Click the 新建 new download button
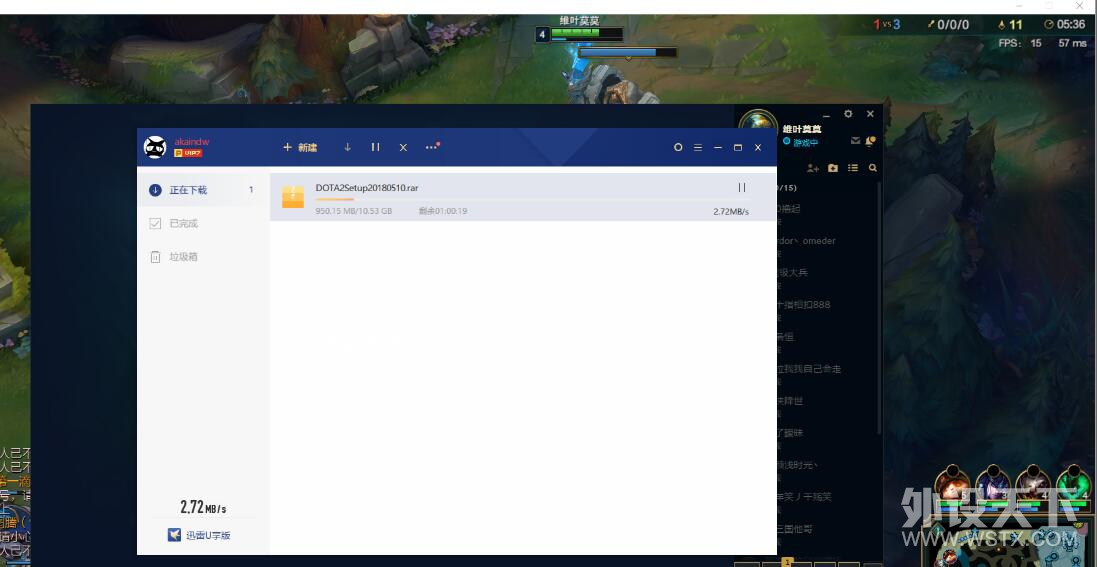This screenshot has width=1097, height=567. 299,148
